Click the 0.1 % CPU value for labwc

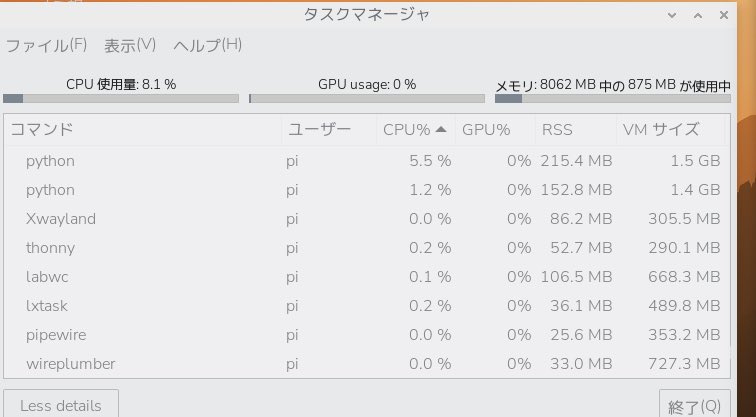(430, 277)
